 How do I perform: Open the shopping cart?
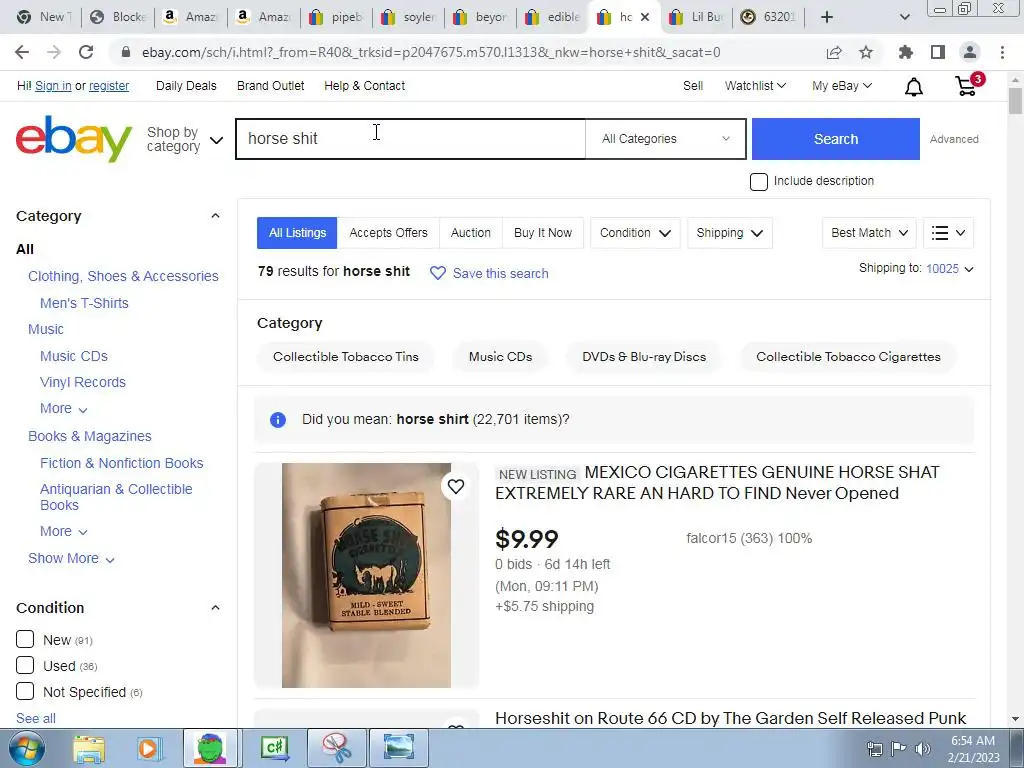[x=968, y=86]
